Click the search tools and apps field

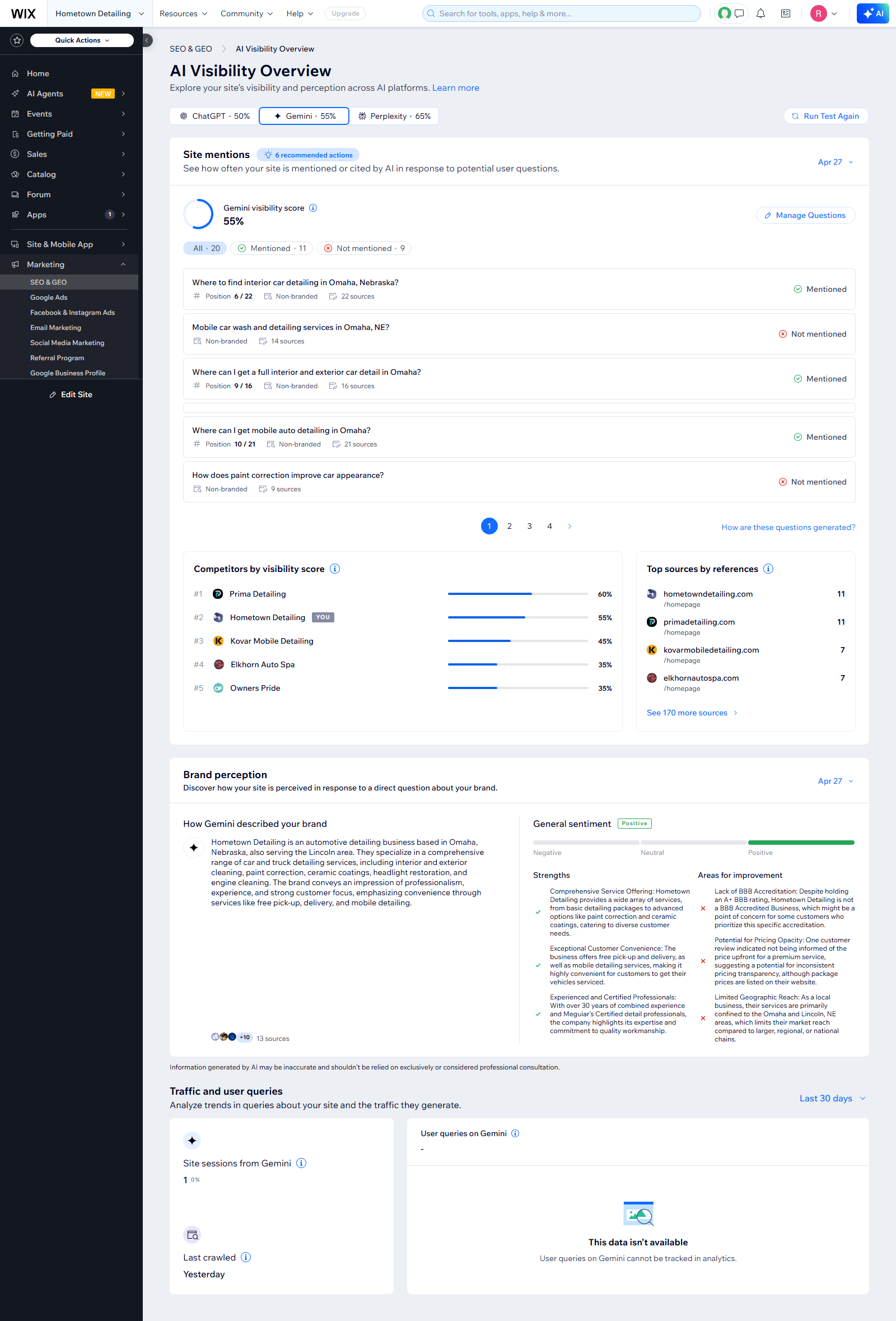coord(561,13)
